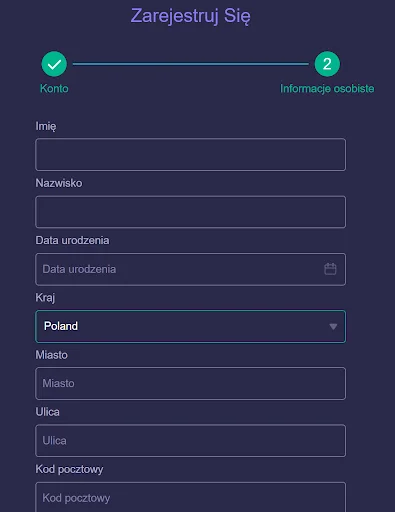
Task: Select the Informacje osobiste step label
Action: [327, 89]
